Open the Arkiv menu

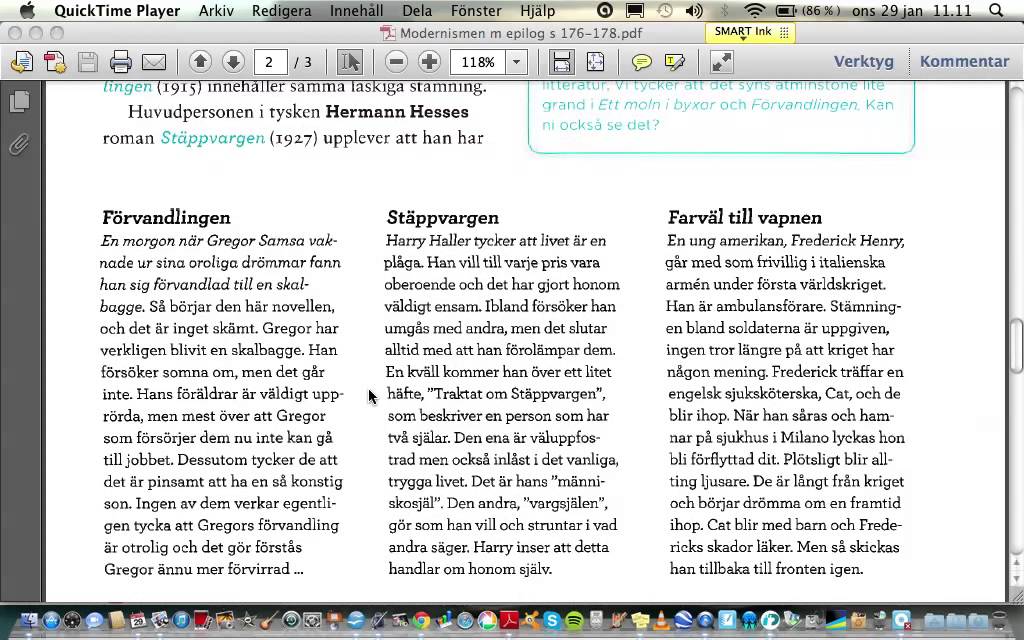point(216,10)
